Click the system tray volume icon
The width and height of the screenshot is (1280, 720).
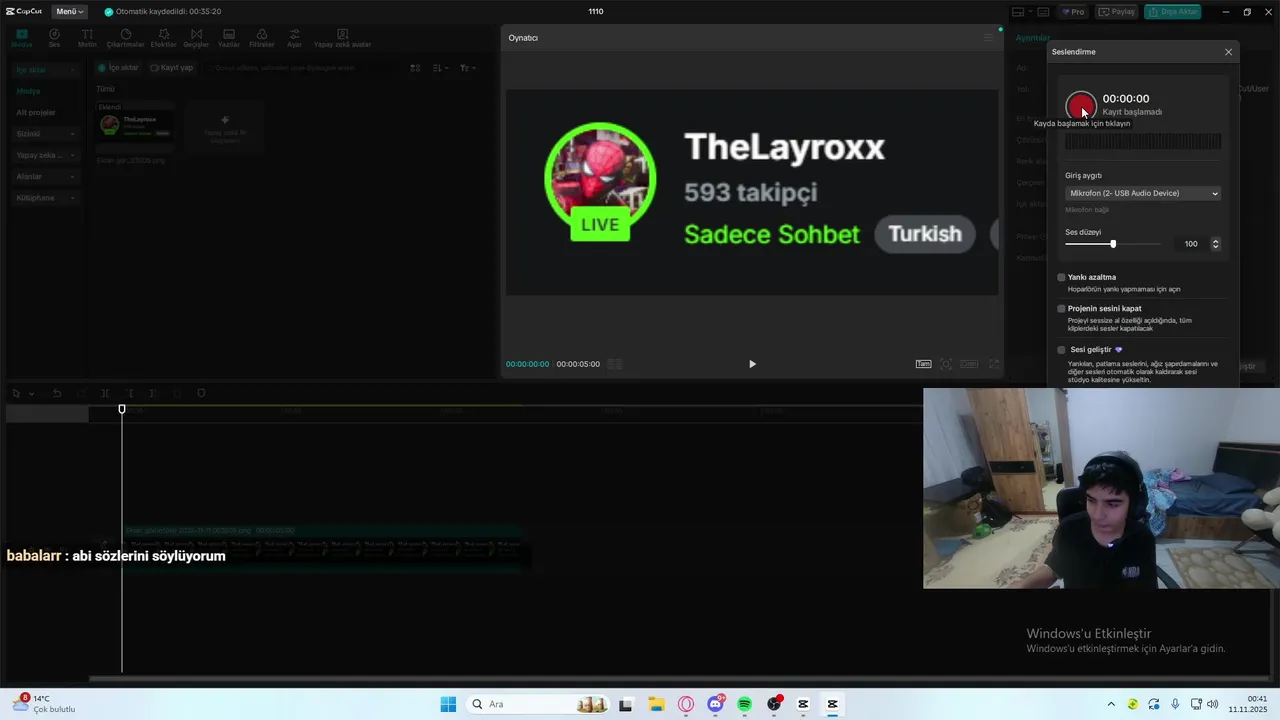coord(1212,704)
